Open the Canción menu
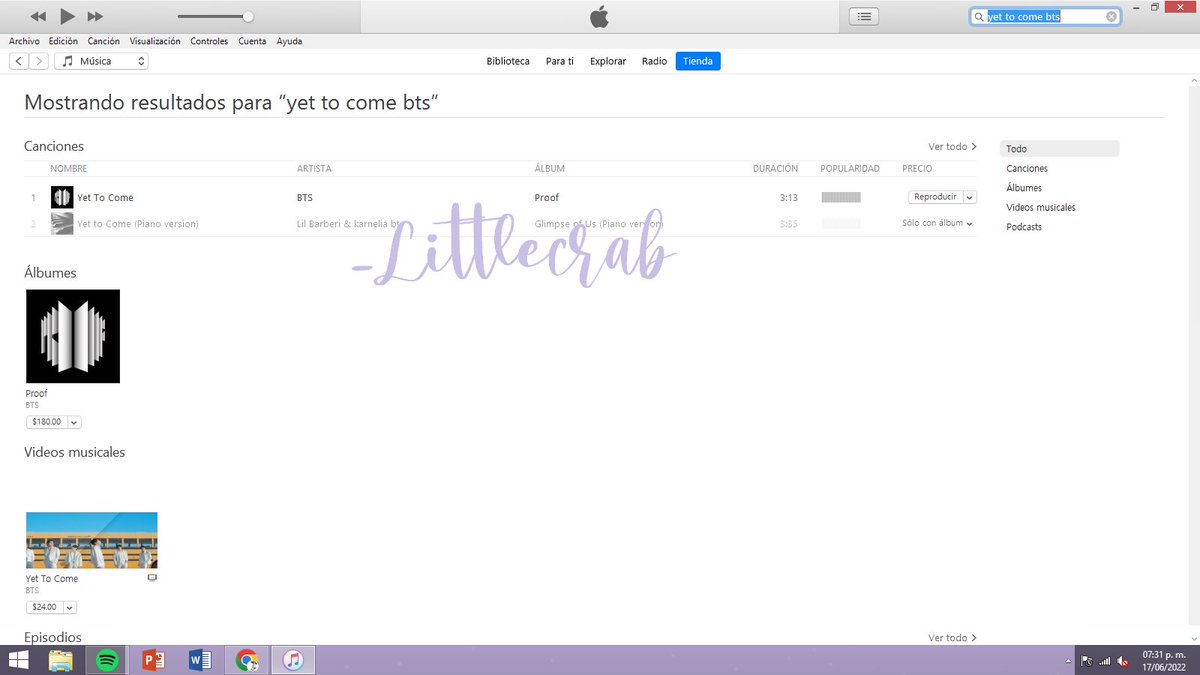The width and height of the screenshot is (1200, 675). (104, 42)
